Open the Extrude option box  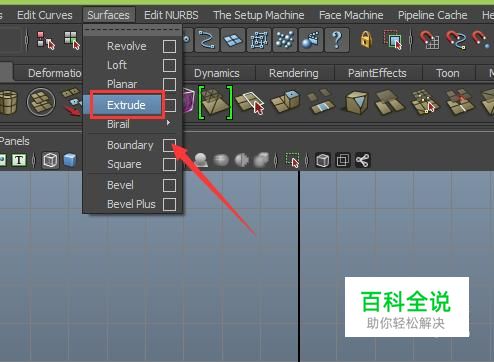(170, 105)
